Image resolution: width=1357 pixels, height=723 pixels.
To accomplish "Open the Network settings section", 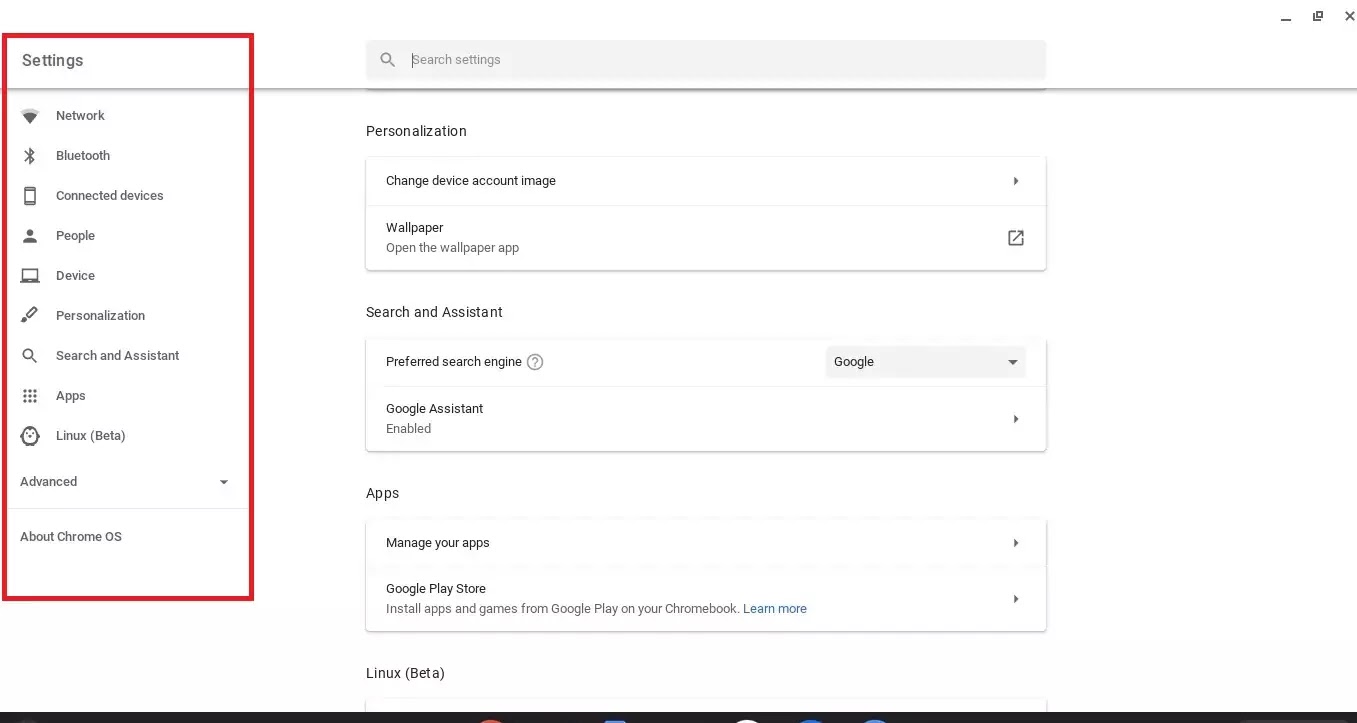I will (80, 116).
